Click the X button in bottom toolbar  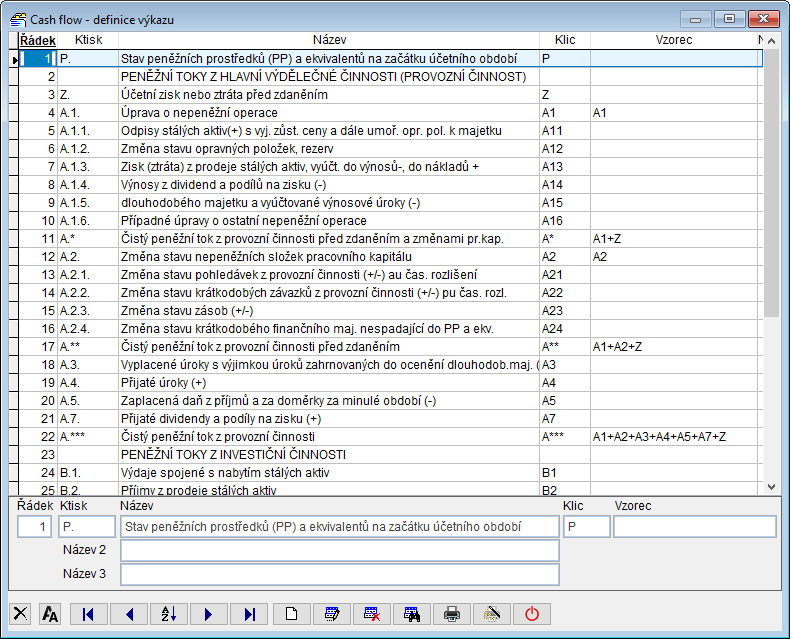[x=21, y=614]
